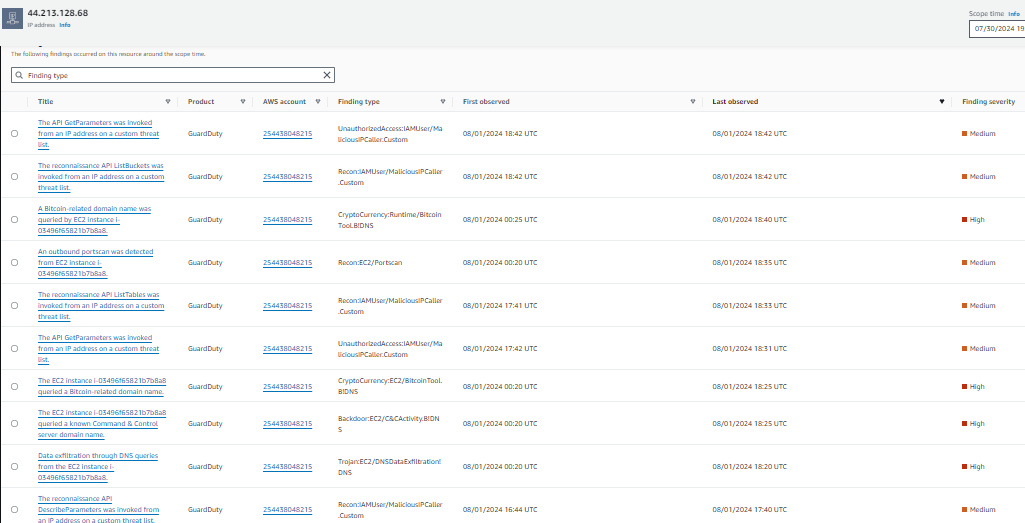Click the Backdoor:EC2/C&CActivity.B!DNS finding type cell
The image size is (1025, 523).
(388, 424)
